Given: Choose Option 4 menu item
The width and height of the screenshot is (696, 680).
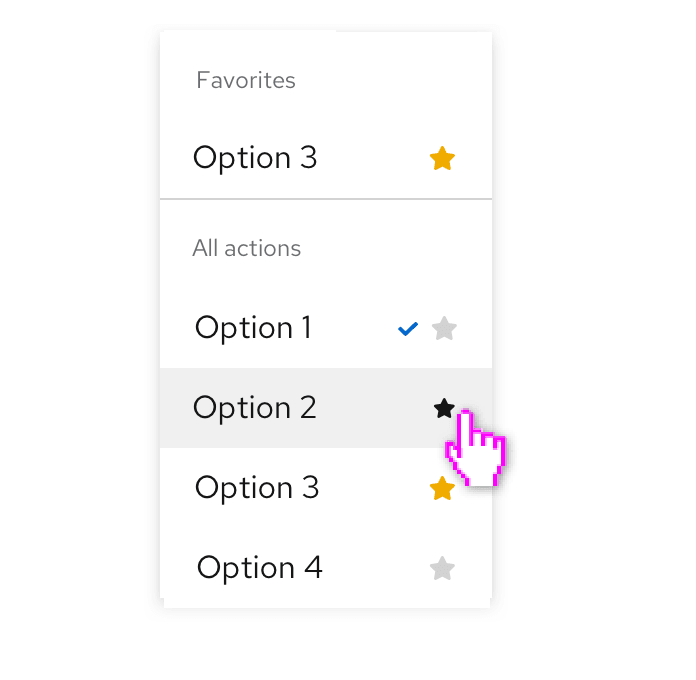Looking at the screenshot, I should pos(260,568).
